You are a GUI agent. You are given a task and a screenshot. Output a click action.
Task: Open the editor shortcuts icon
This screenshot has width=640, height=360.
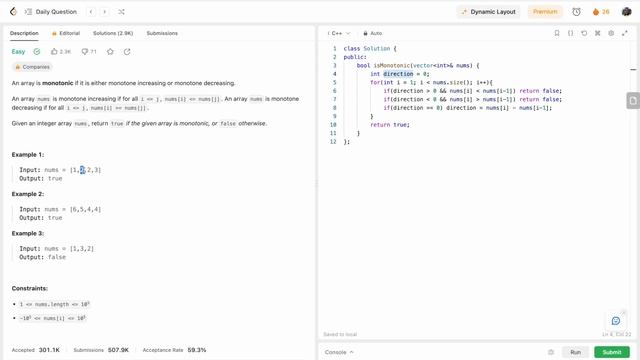[x=598, y=33]
